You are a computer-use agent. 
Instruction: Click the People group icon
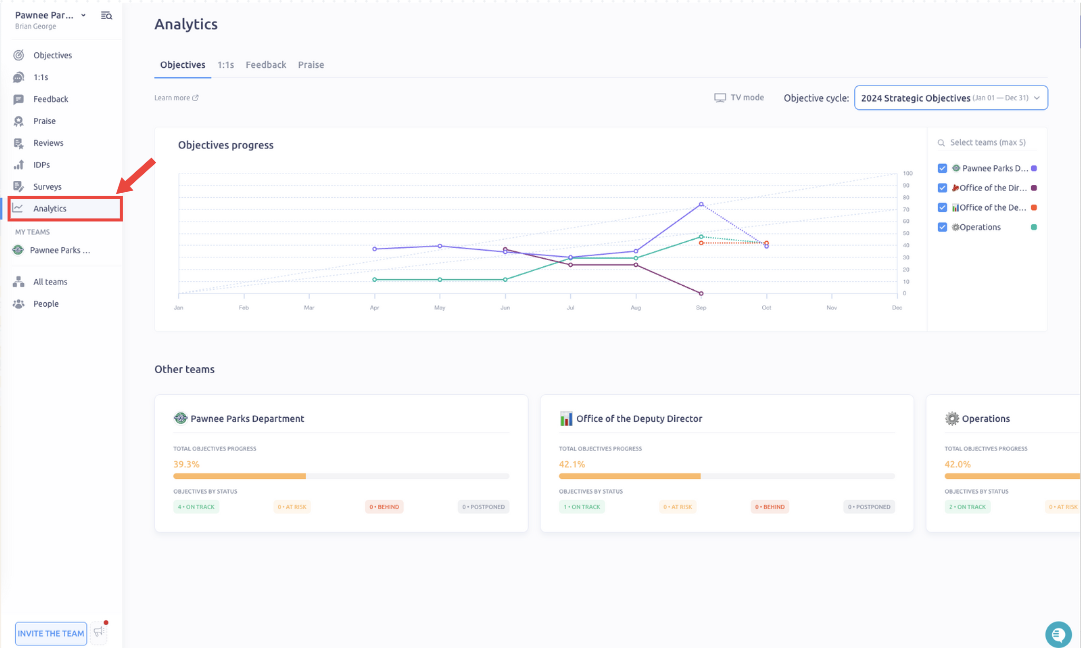click(18, 304)
